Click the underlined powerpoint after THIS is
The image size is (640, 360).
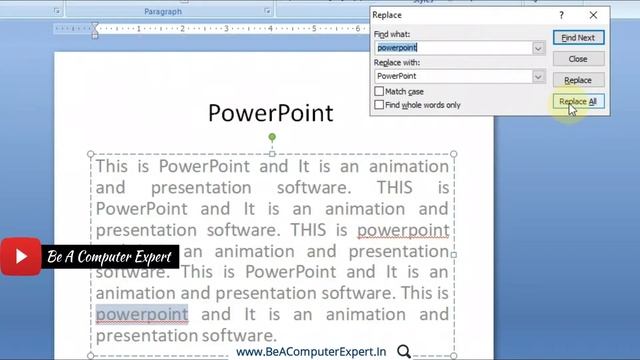click(403, 230)
